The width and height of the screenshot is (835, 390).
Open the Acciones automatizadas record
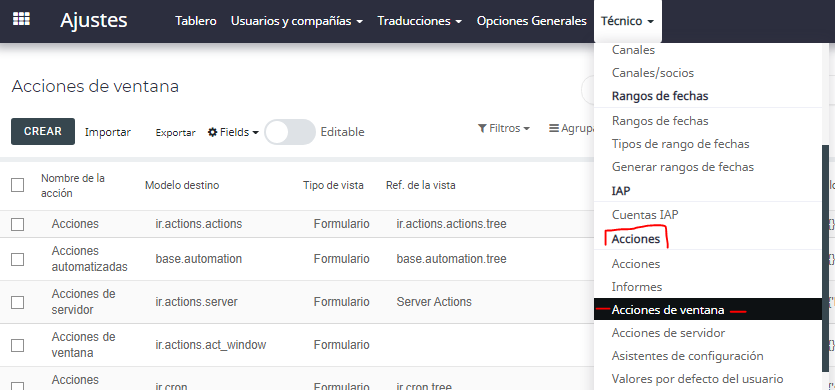coord(89,258)
